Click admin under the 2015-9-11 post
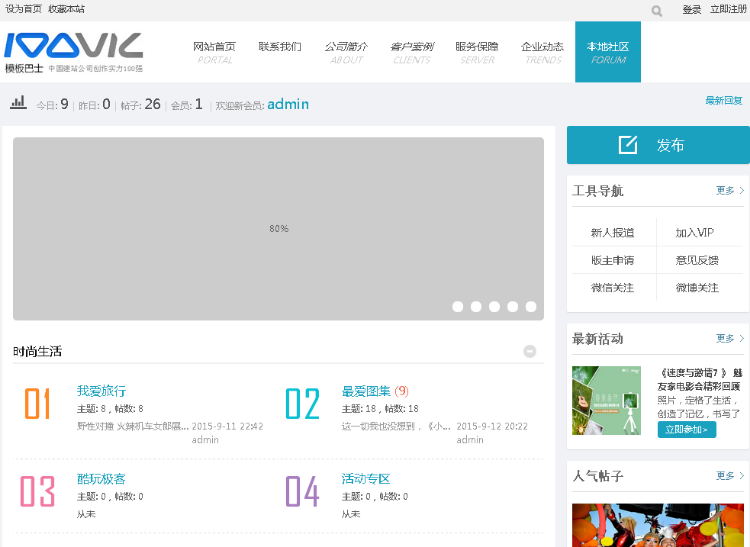Viewport: 750px width, 547px height. click(x=205, y=439)
